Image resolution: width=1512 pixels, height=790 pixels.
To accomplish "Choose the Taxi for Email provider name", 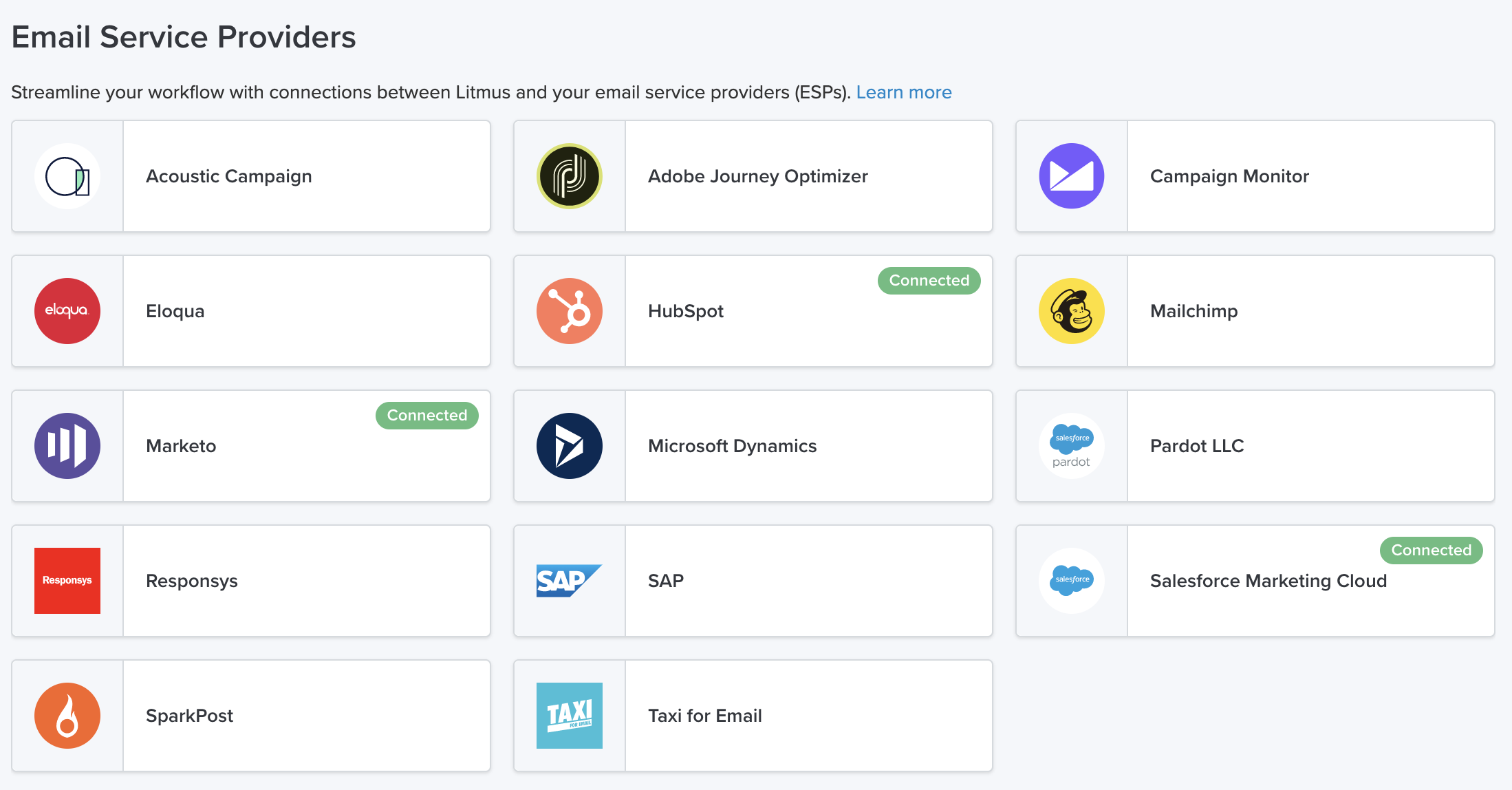I will (x=704, y=716).
